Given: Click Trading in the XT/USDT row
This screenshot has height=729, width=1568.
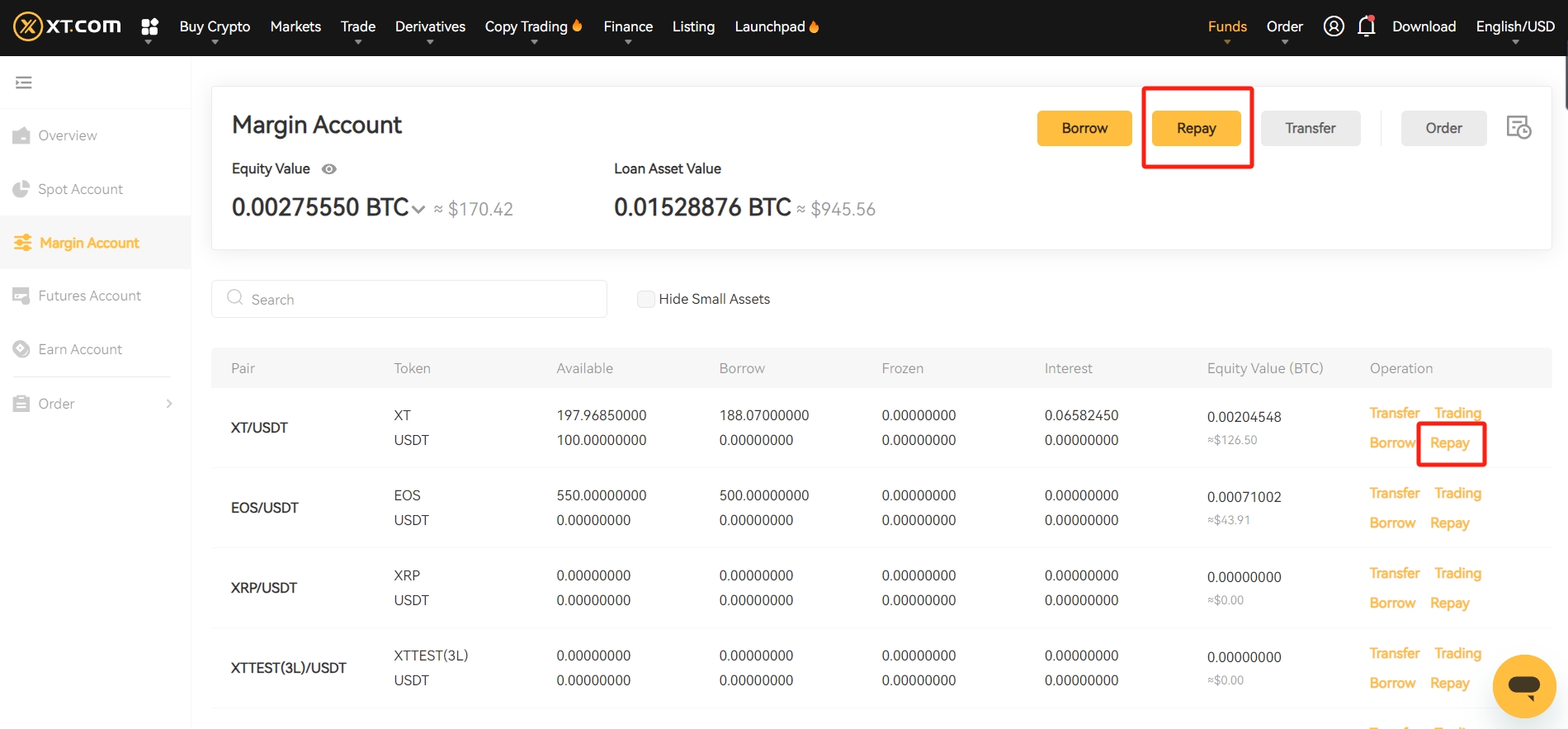Looking at the screenshot, I should (x=1457, y=413).
